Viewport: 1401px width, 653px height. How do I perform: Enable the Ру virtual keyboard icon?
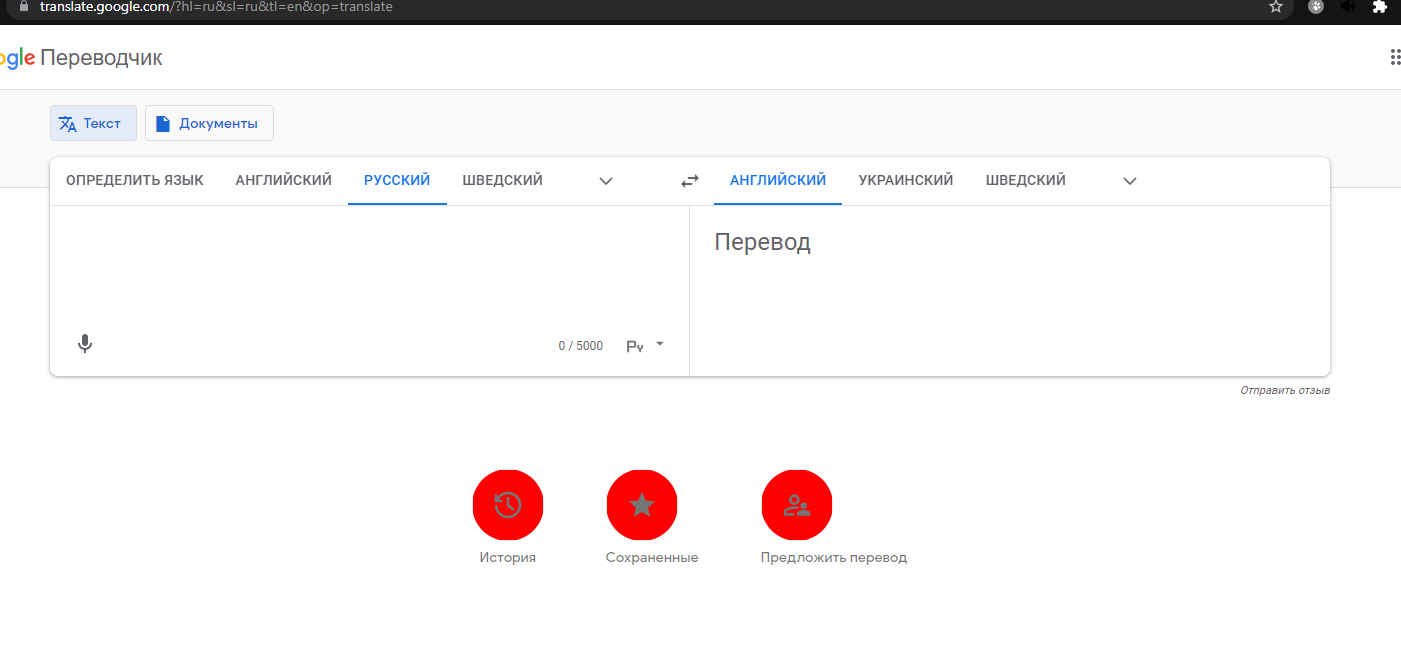click(x=635, y=346)
